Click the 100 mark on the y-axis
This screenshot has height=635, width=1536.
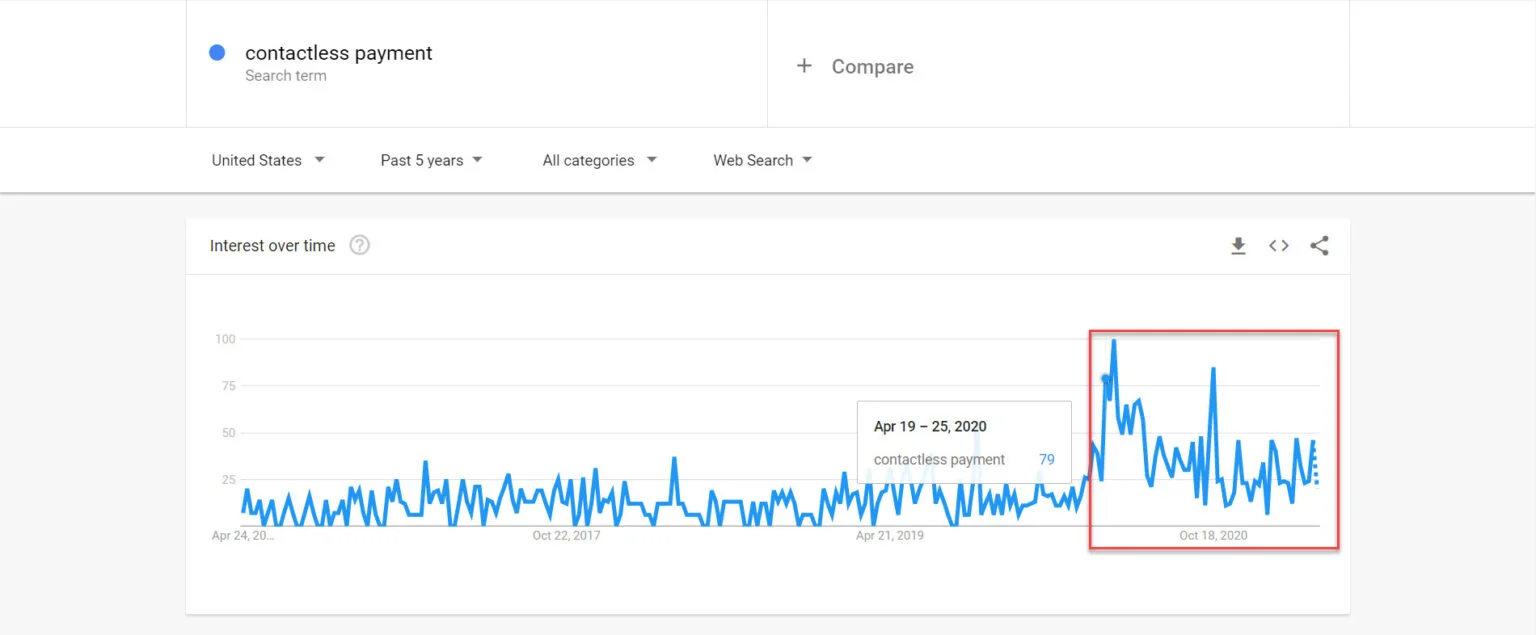click(224, 338)
